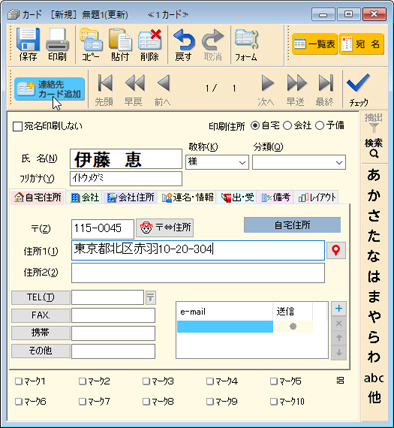Click the 印刷 printer icon
The image size is (394, 428).
tap(57, 40)
